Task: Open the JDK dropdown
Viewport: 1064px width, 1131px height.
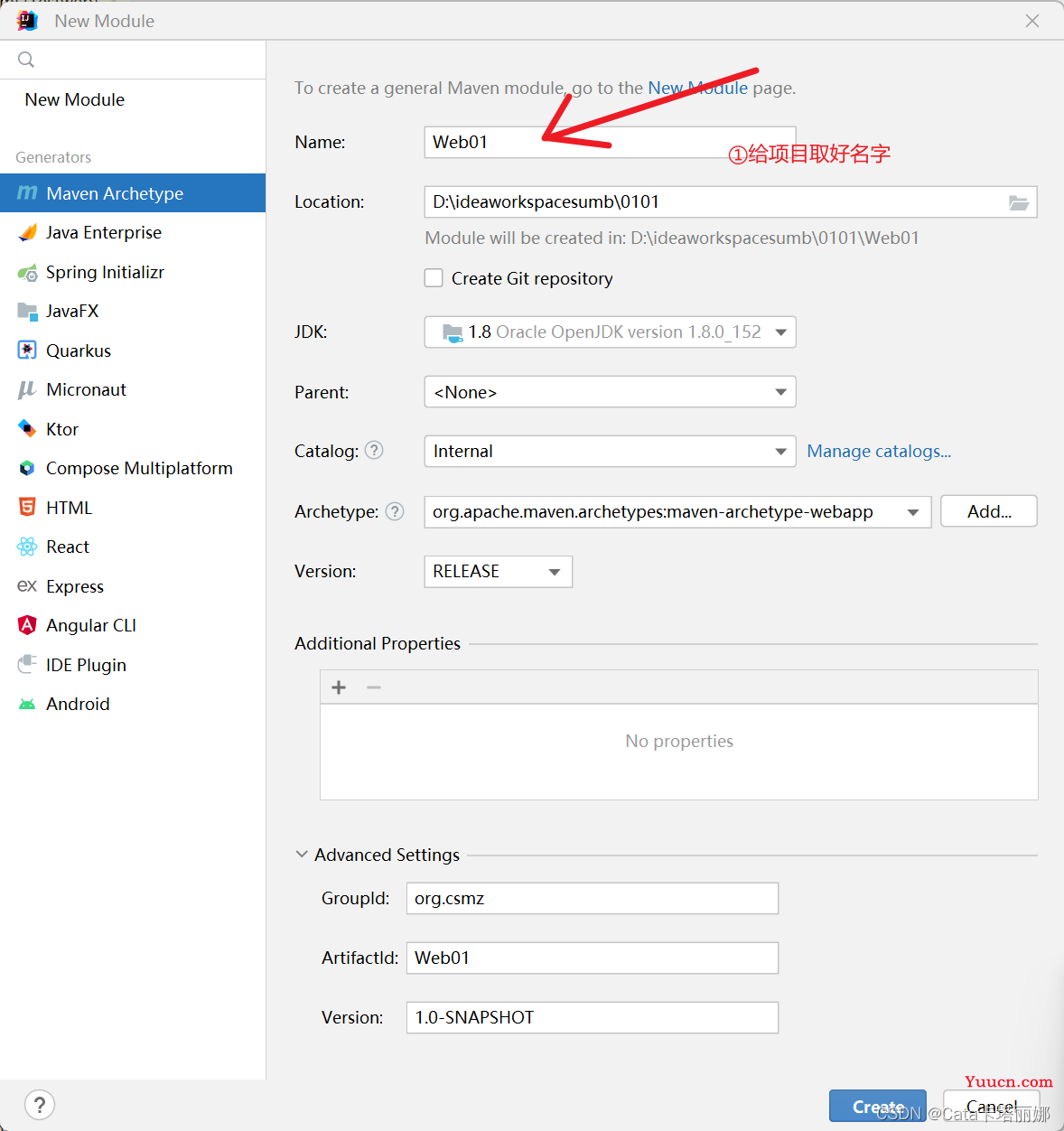Action: tap(611, 332)
